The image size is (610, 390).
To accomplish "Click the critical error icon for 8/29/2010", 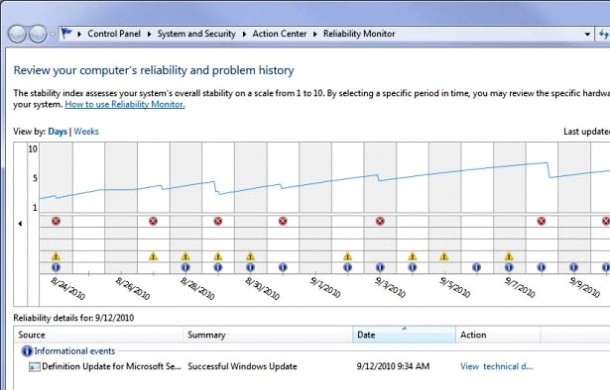I will 218,221.
